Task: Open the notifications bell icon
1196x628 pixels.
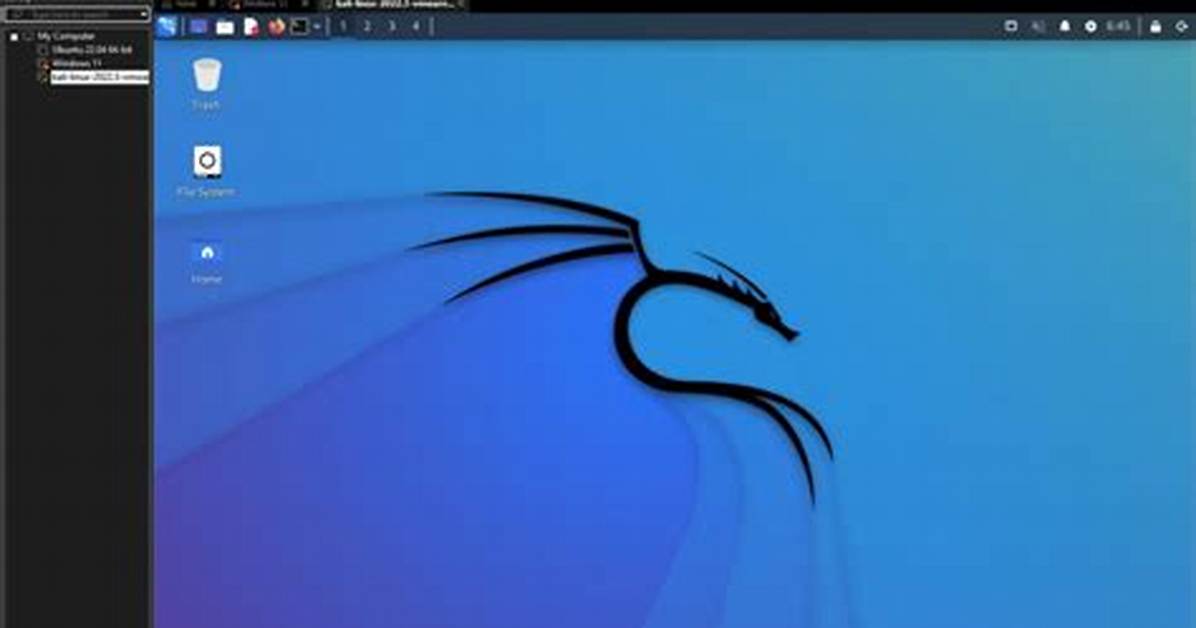Action: pyautogui.click(x=1064, y=26)
